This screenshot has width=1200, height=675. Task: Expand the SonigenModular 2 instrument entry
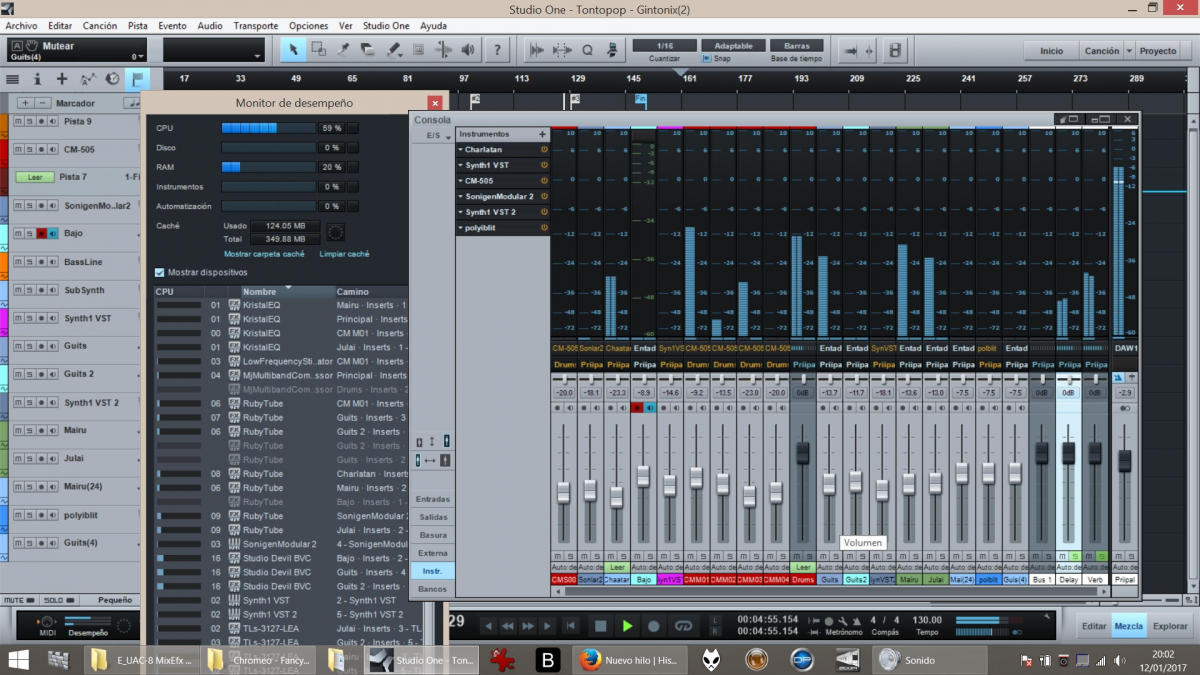point(461,196)
